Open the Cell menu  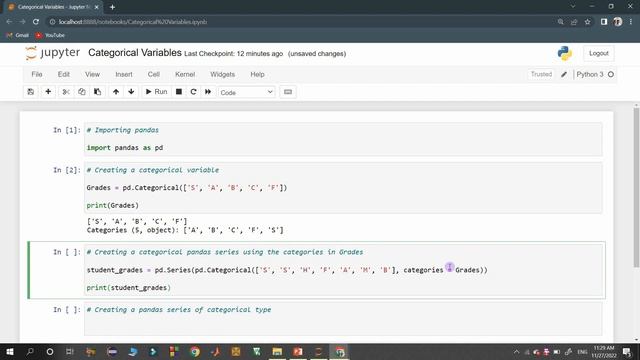pyautogui.click(x=153, y=74)
